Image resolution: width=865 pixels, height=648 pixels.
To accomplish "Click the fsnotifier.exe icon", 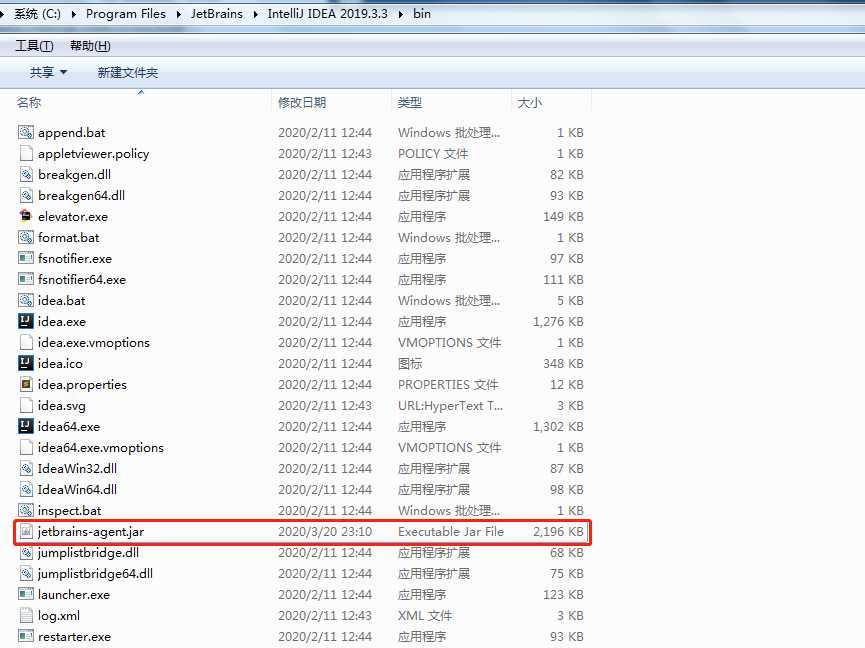I will click(x=26, y=258).
